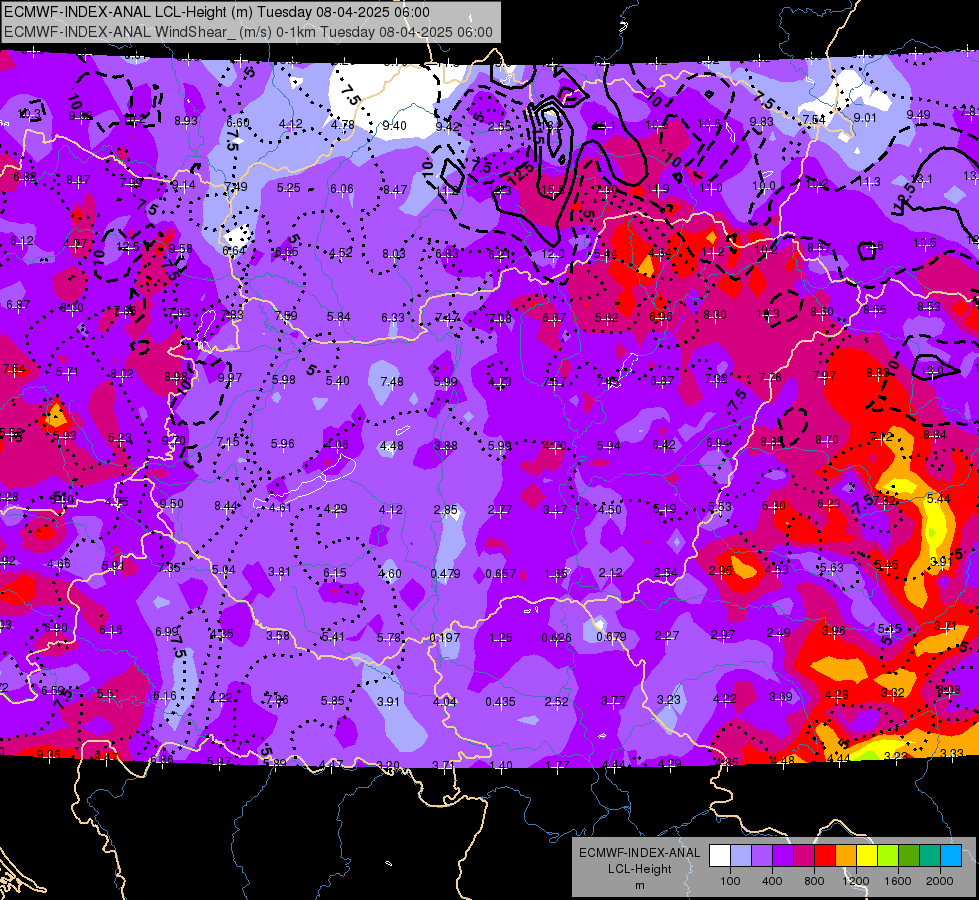Viewport: 979px width, 900px height.
Task: Click the grid value 7.48
Action: point(392,382)
